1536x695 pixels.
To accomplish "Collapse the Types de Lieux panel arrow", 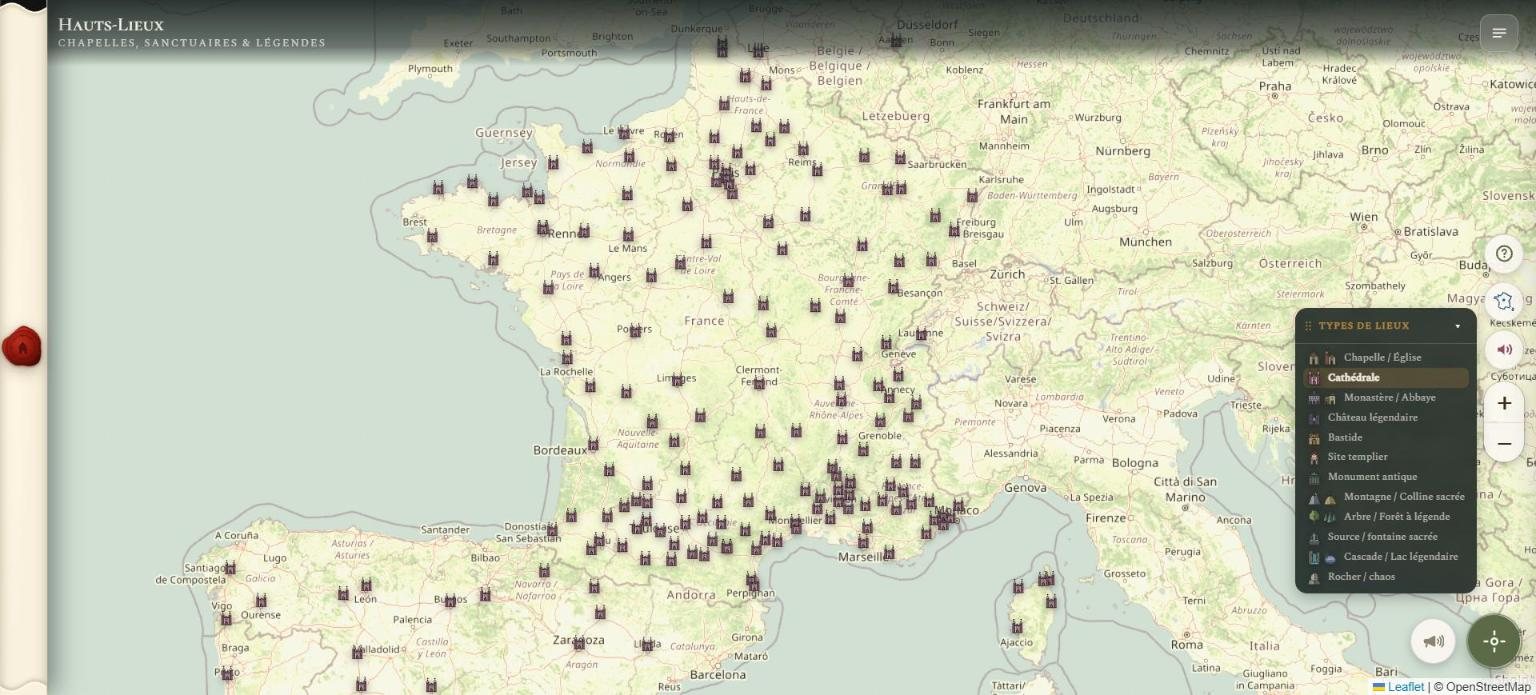I will [1457, 326].
